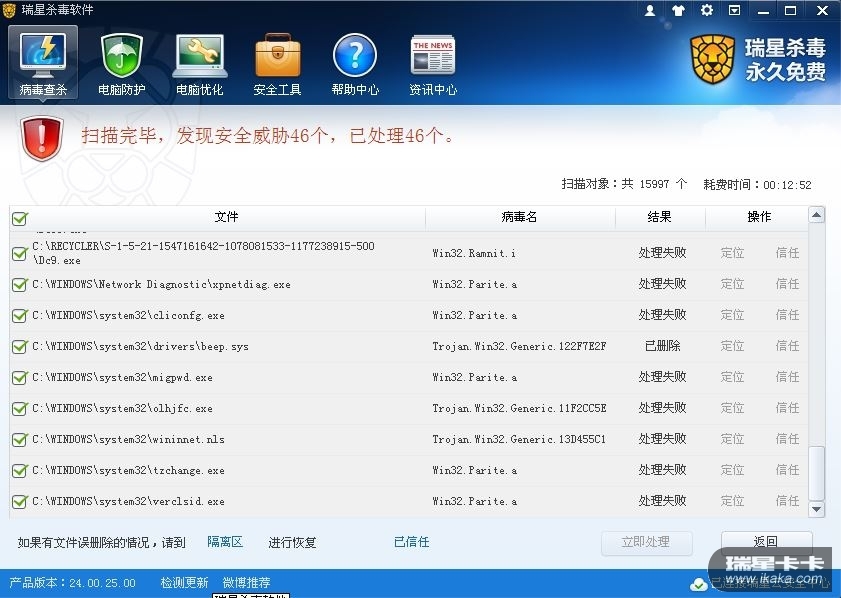Click the 病毒名 column header
This screenshot has width=841, height=598.
pos(519,217)
